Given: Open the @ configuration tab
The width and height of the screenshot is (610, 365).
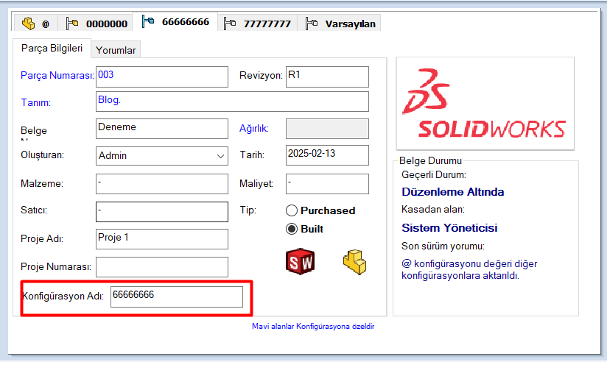Looking at the screenshot, I should tap(36, 23).
